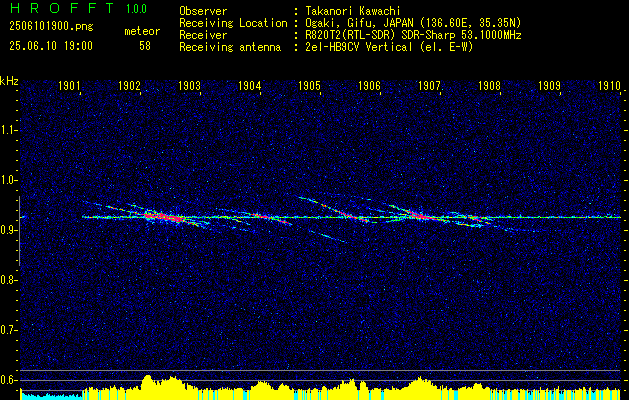The height and width of the screenshot is (400, 629).
Task: Click the Observer field label
Action: tap(203, 11)
